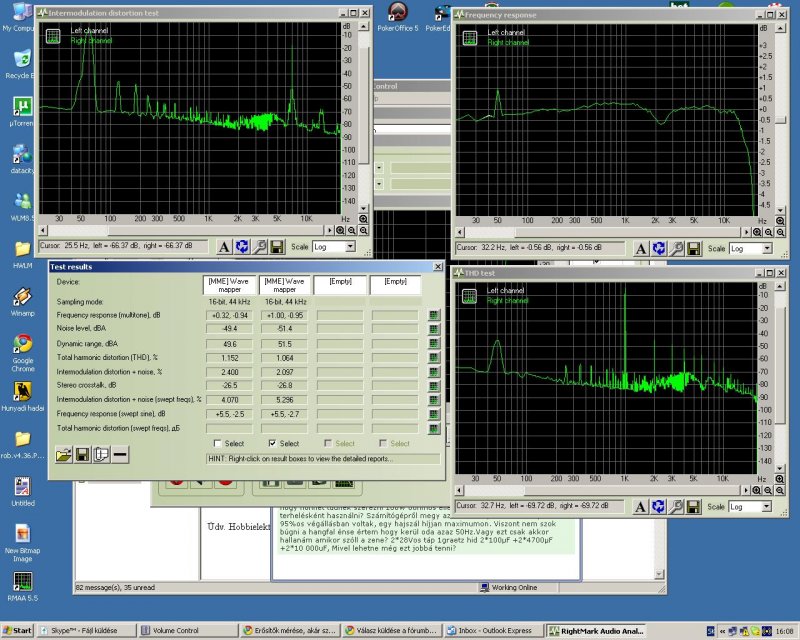Screen dimensions: 800x640
Task: Click blue swap-arrows icon in Frequency response window
Action: [659, 249]
